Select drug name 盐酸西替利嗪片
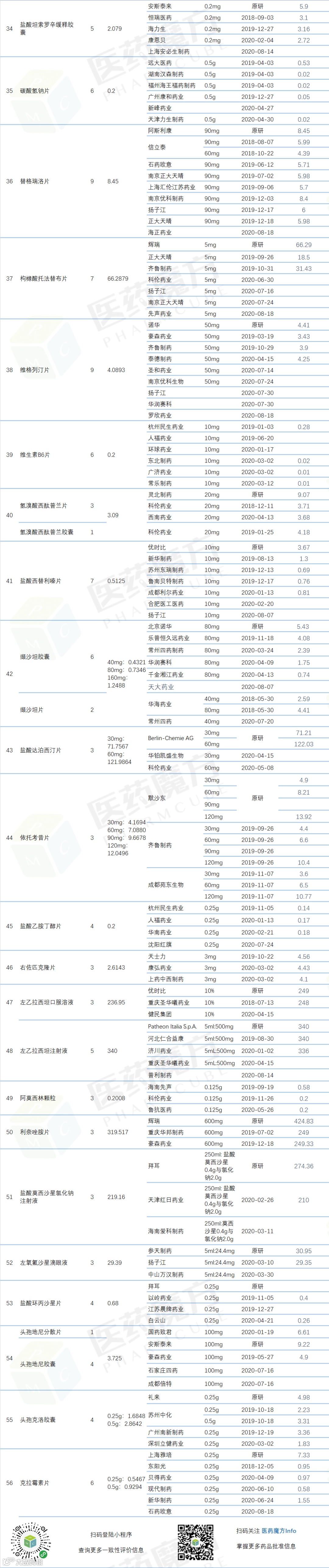 (x=41, y=581)
